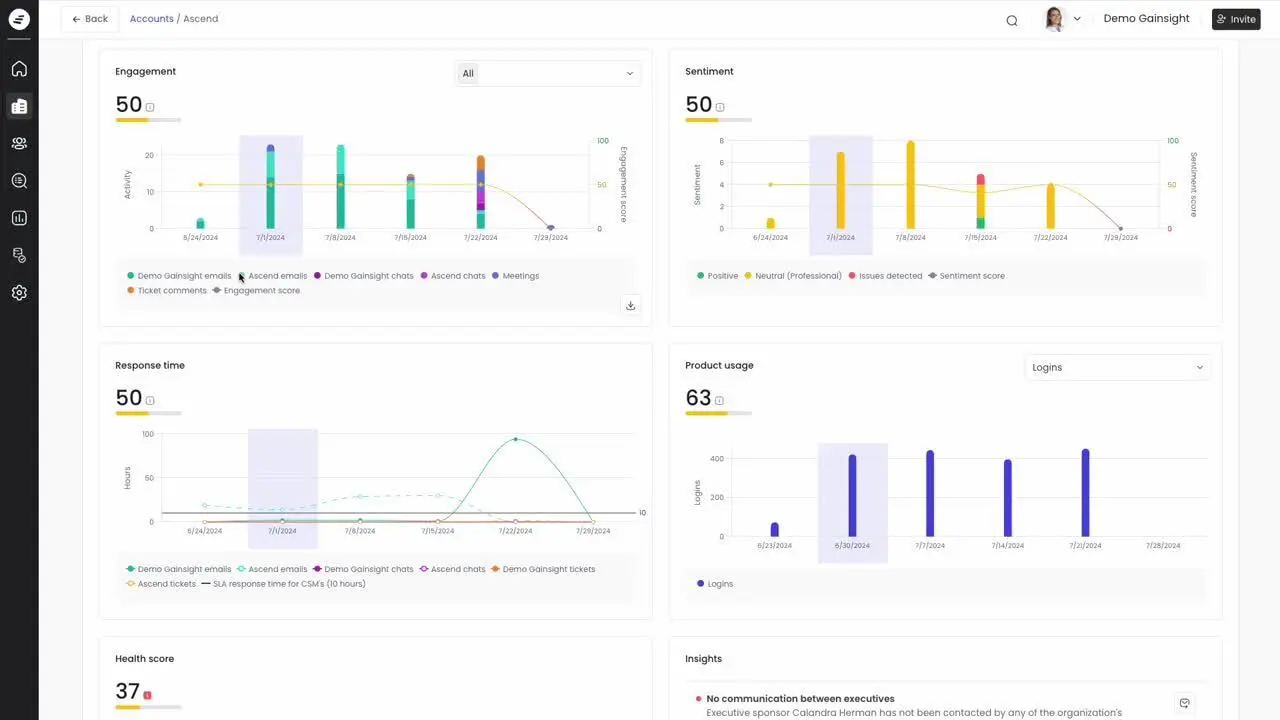Click the insight comment icon

click(x=1185, y=703)
